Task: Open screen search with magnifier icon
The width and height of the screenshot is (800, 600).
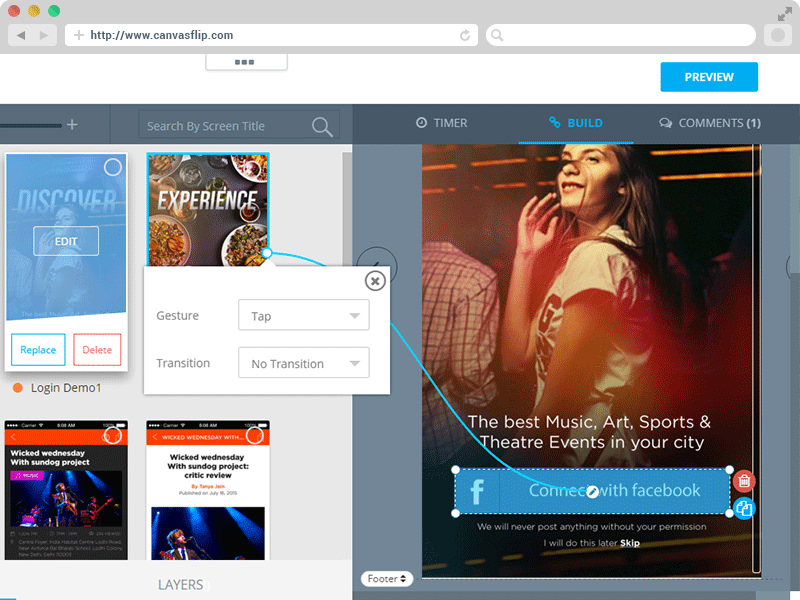Action: click(x=321, y=127)
